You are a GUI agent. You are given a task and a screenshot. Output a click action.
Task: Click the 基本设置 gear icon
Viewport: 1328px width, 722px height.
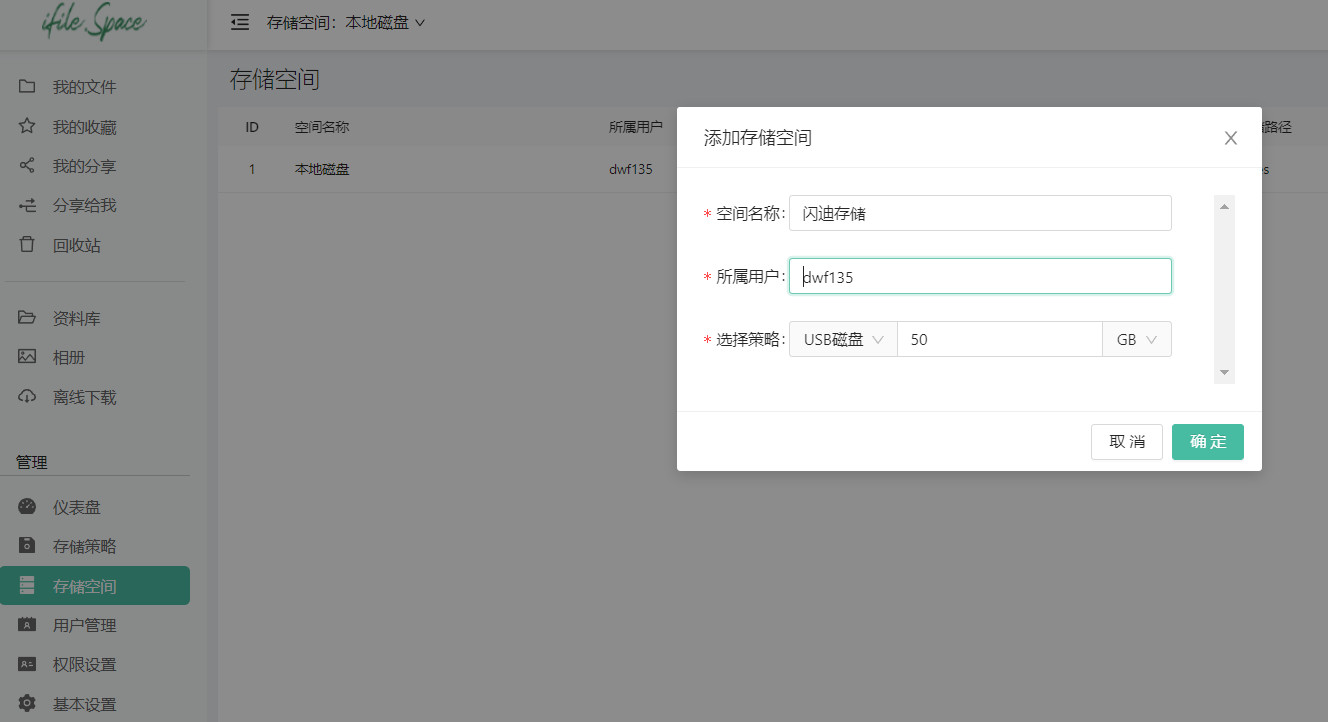[x=28, y=704]
